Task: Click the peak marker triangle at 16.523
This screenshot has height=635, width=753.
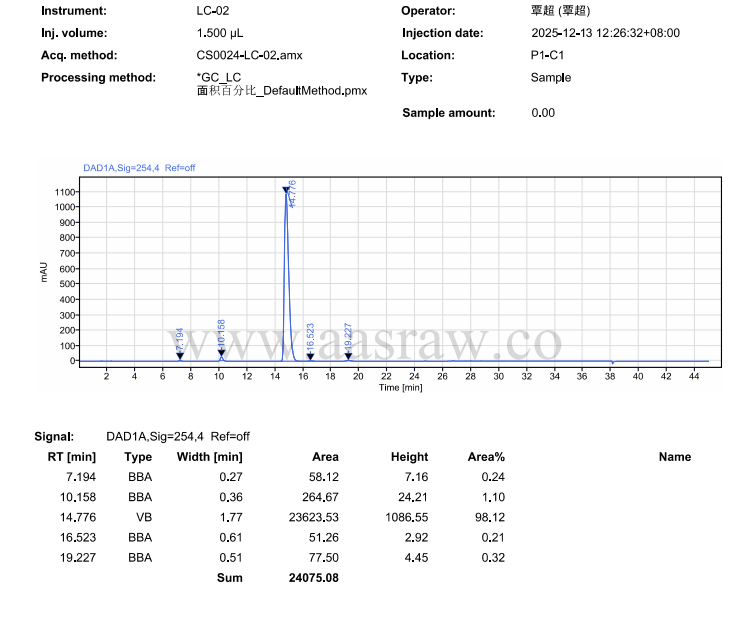Action: point(310,357)
